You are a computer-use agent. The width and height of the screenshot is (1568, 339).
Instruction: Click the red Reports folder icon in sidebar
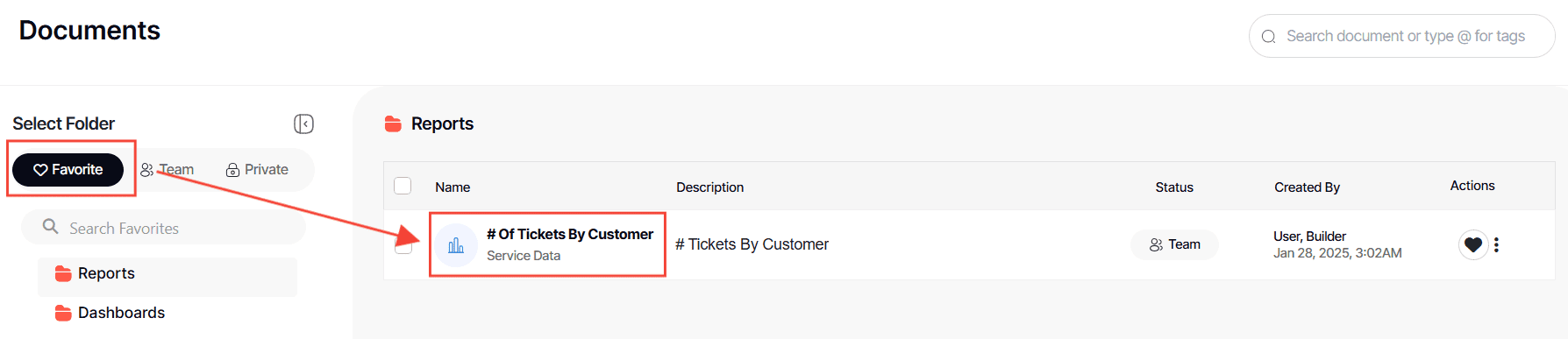pos(63,273)
